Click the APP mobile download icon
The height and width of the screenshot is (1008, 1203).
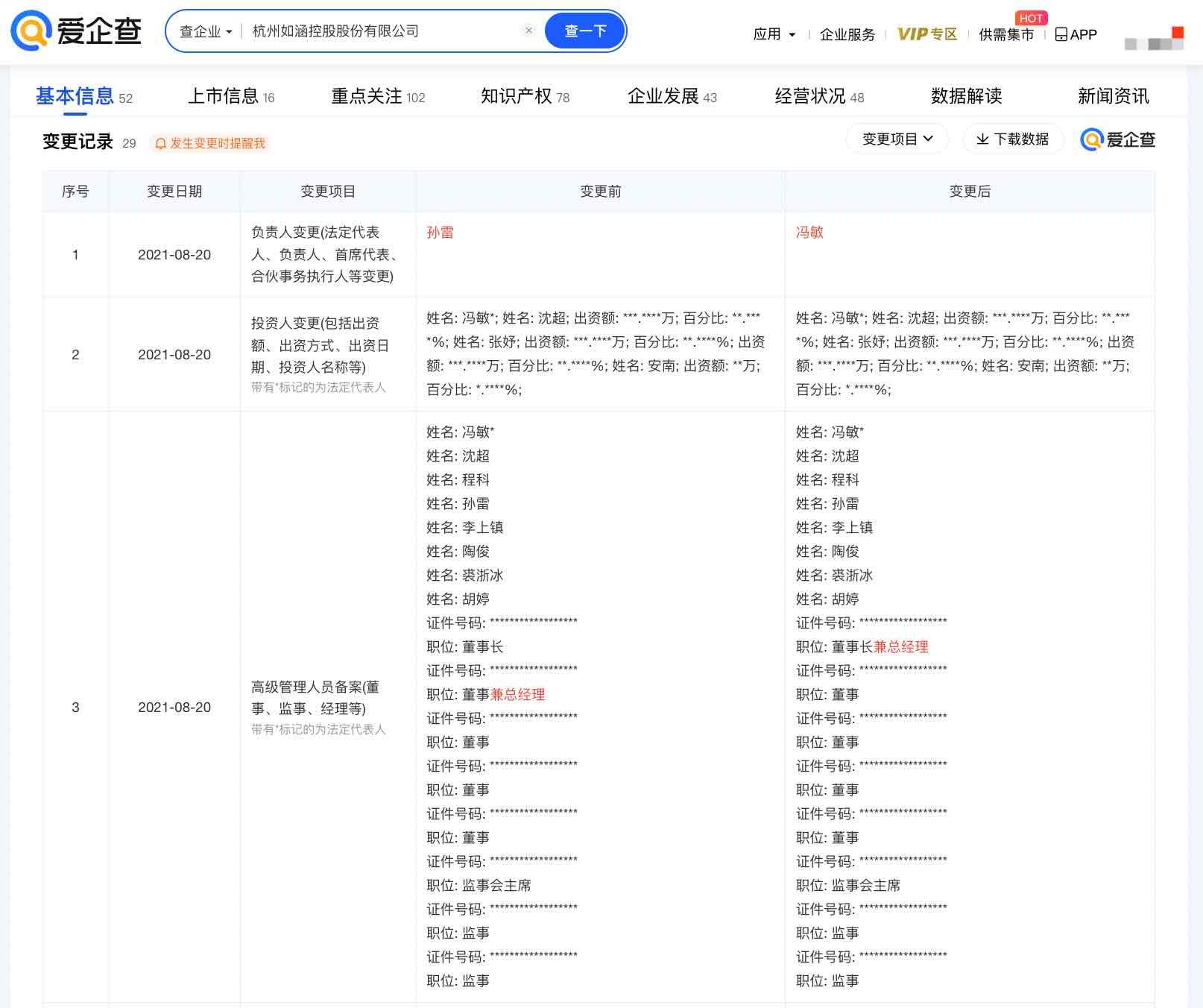1061,34
